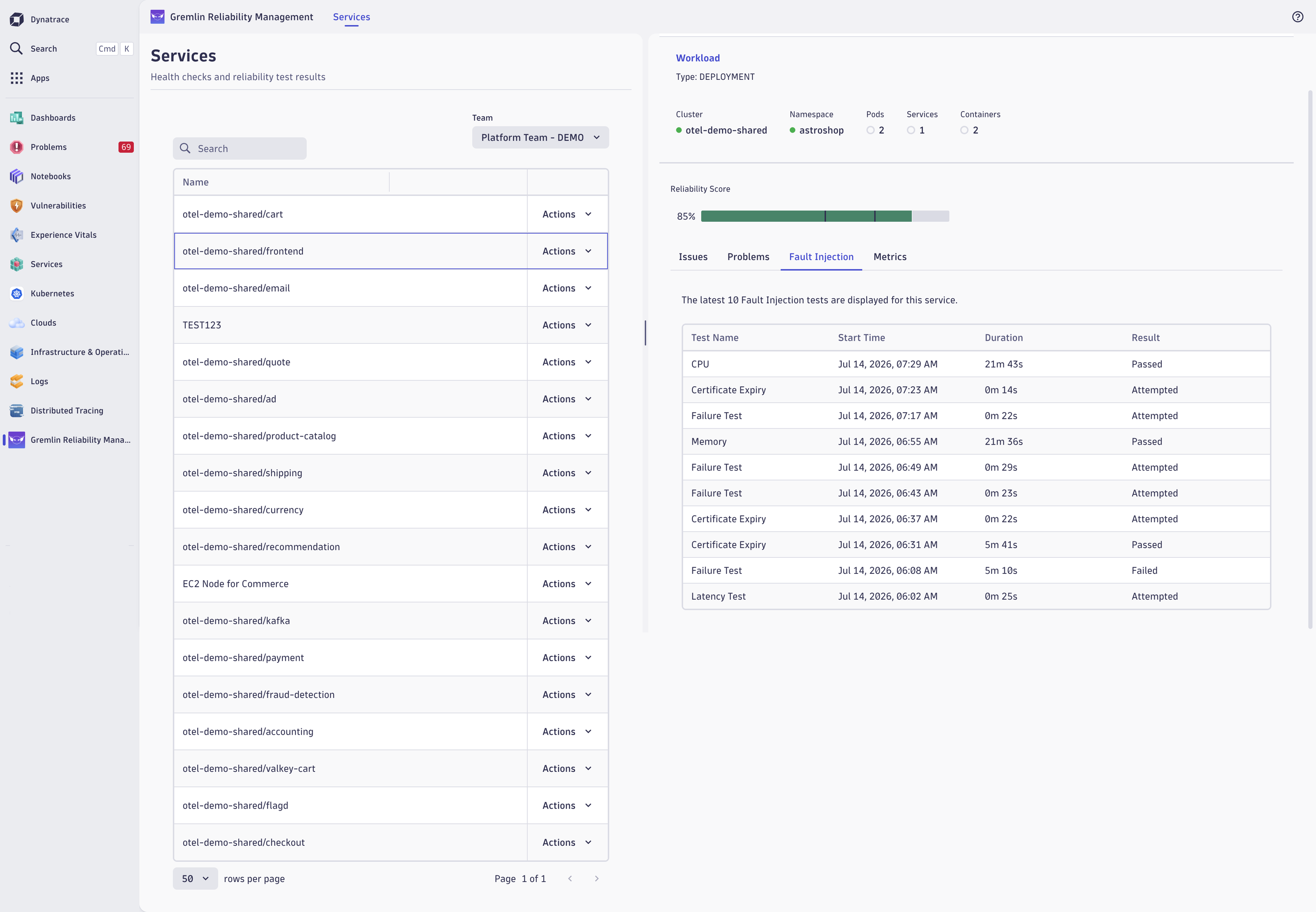This screenshot has width=1316, height=912.
Task: Open Infrastructure & Operations app
Action: (x=70, y=352)
